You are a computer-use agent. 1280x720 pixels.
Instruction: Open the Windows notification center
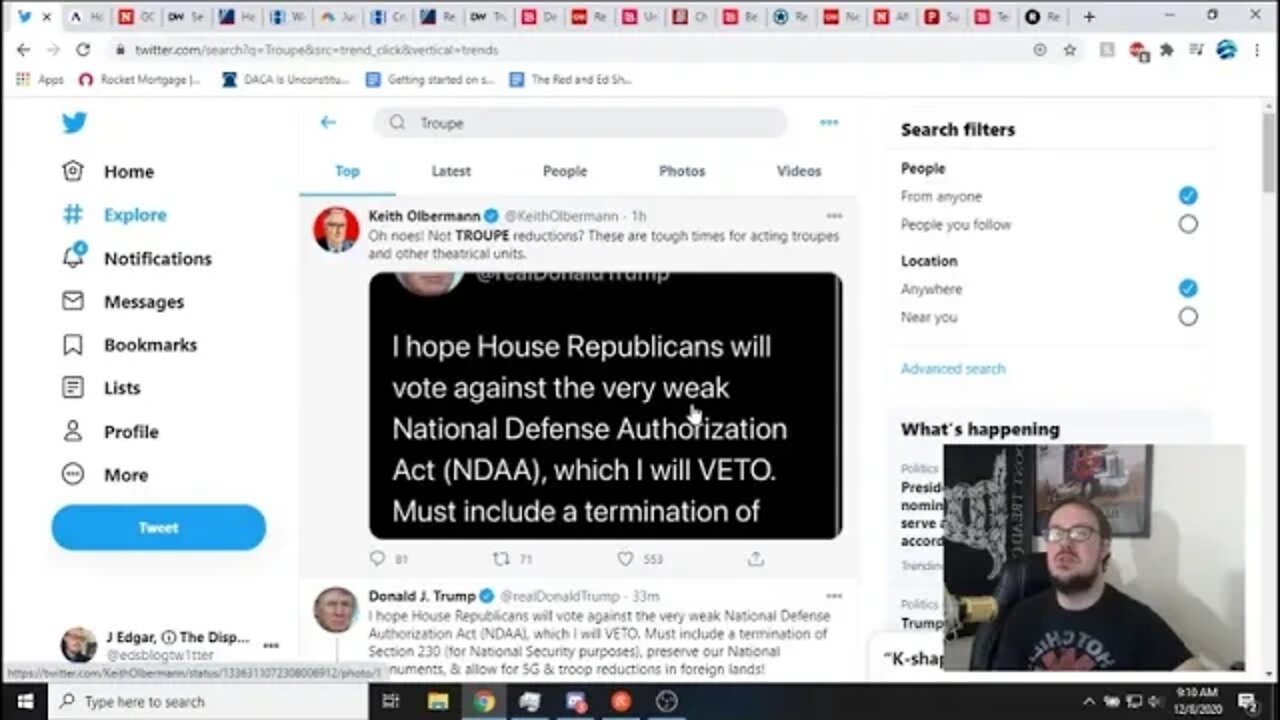[x=1247, y=701]
